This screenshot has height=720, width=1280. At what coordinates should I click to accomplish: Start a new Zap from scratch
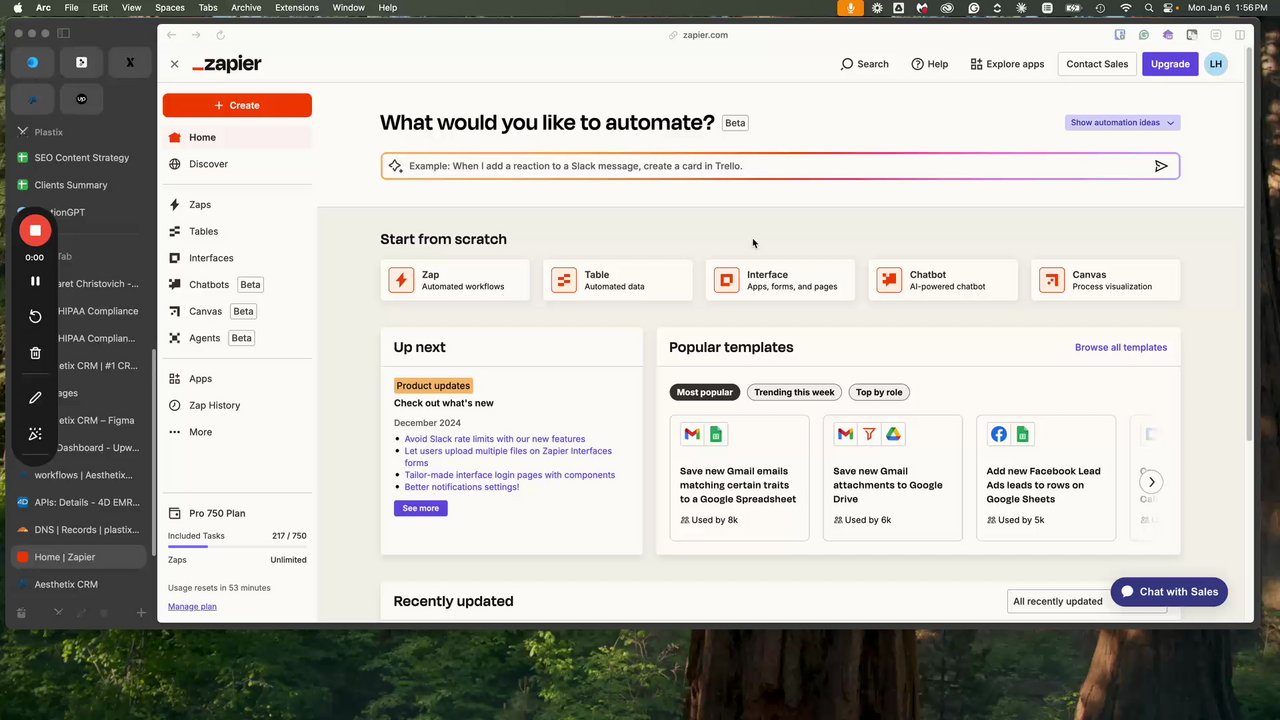pyautogui.click(x=456, y=280)
